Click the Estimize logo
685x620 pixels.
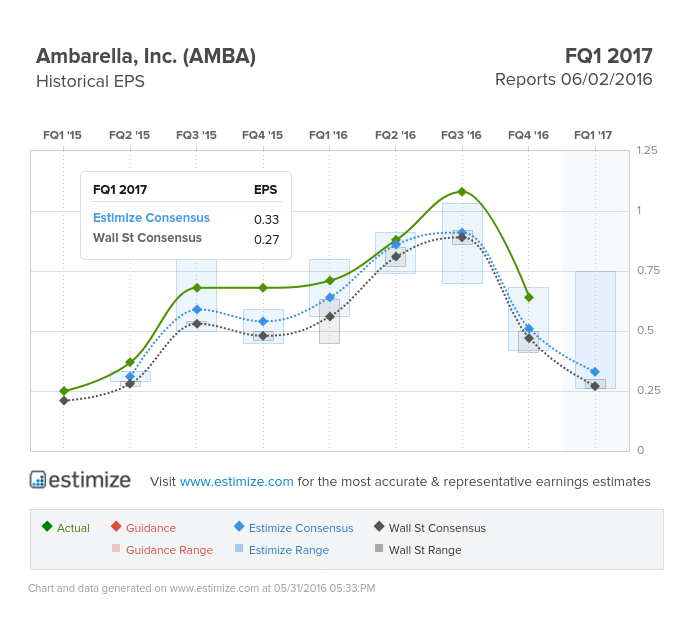pos(80,480)
